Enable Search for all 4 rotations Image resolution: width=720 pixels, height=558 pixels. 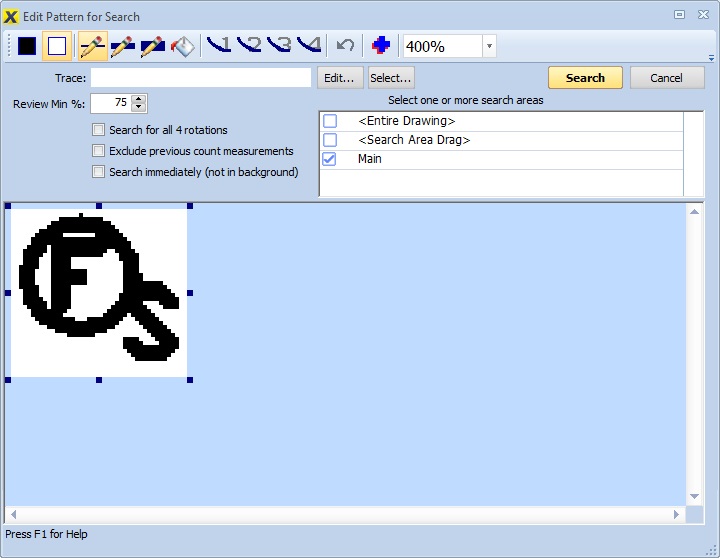click(98, 130)
